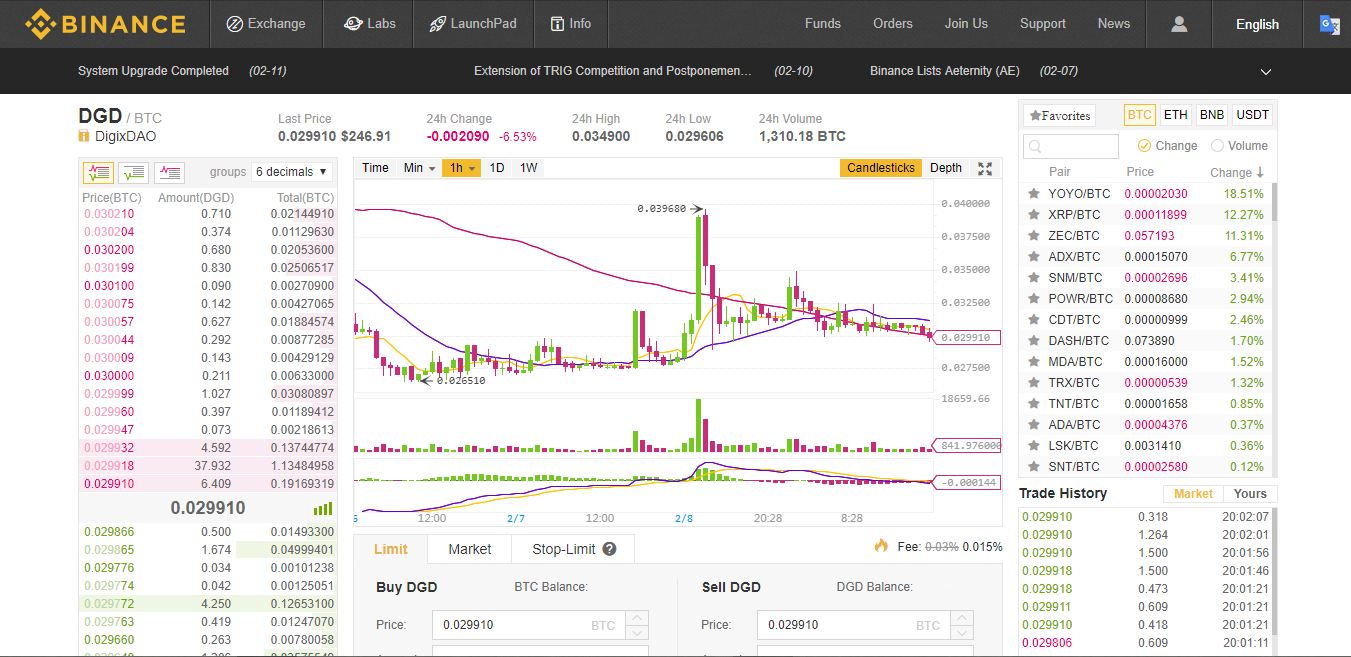Image resolution: width=1351 pixels, height=657 pixels.
Task: Star the TNT/BTC pair
Action: 1034,404
